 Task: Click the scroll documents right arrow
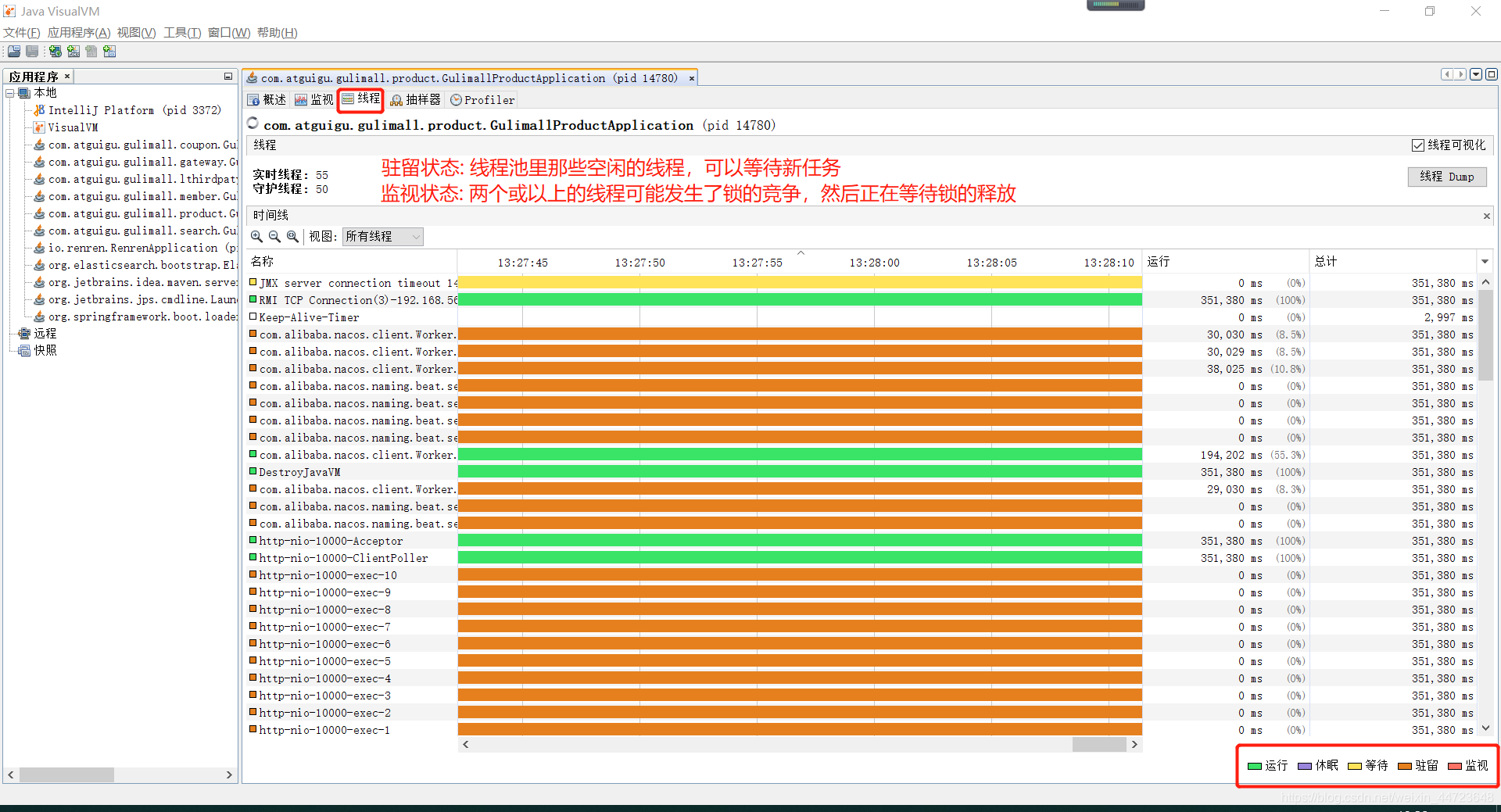(x=1460, y=74)
